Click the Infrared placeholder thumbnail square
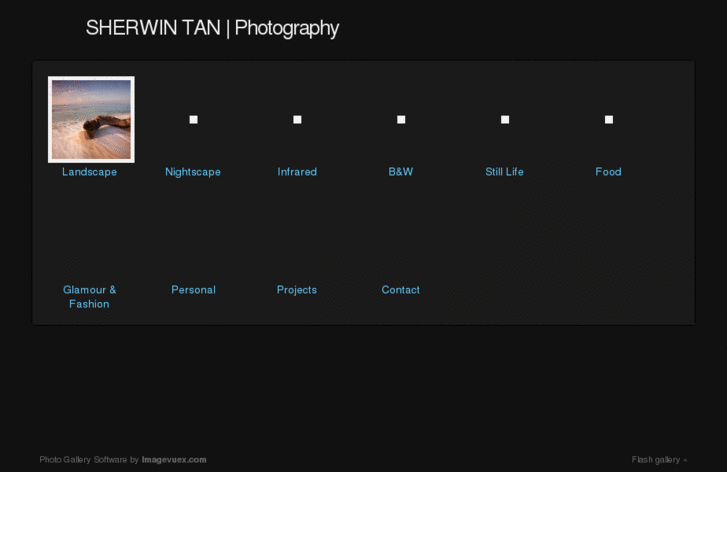The width and height of the screenshot is (727, 545). 297,120
